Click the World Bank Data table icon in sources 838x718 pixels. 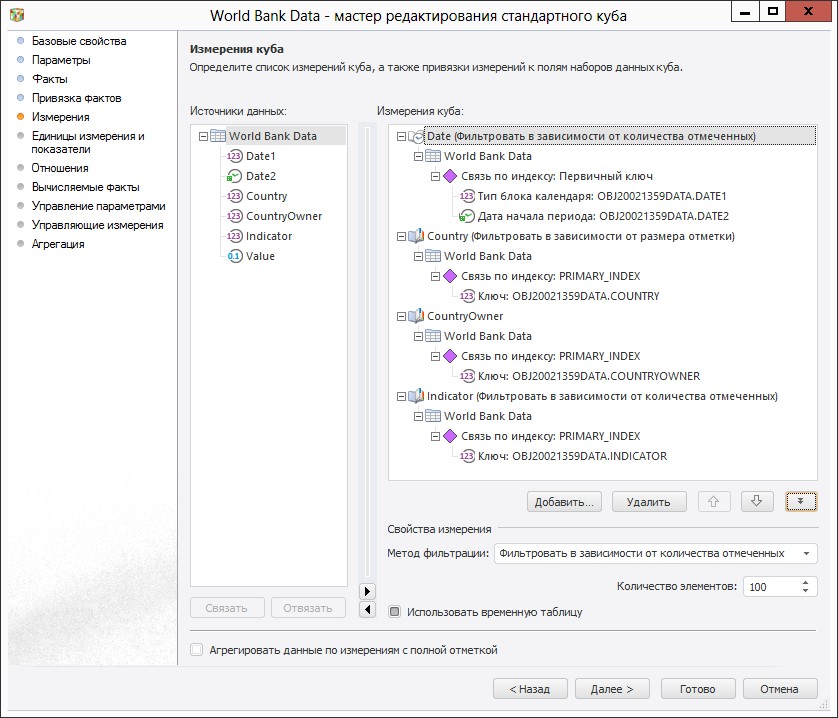click(218, 136)
